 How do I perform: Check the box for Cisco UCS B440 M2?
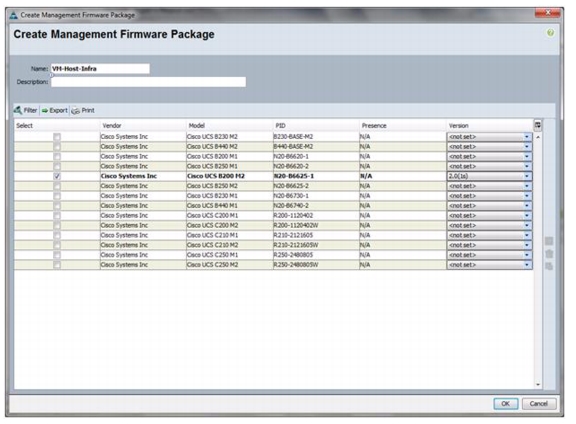57,147
